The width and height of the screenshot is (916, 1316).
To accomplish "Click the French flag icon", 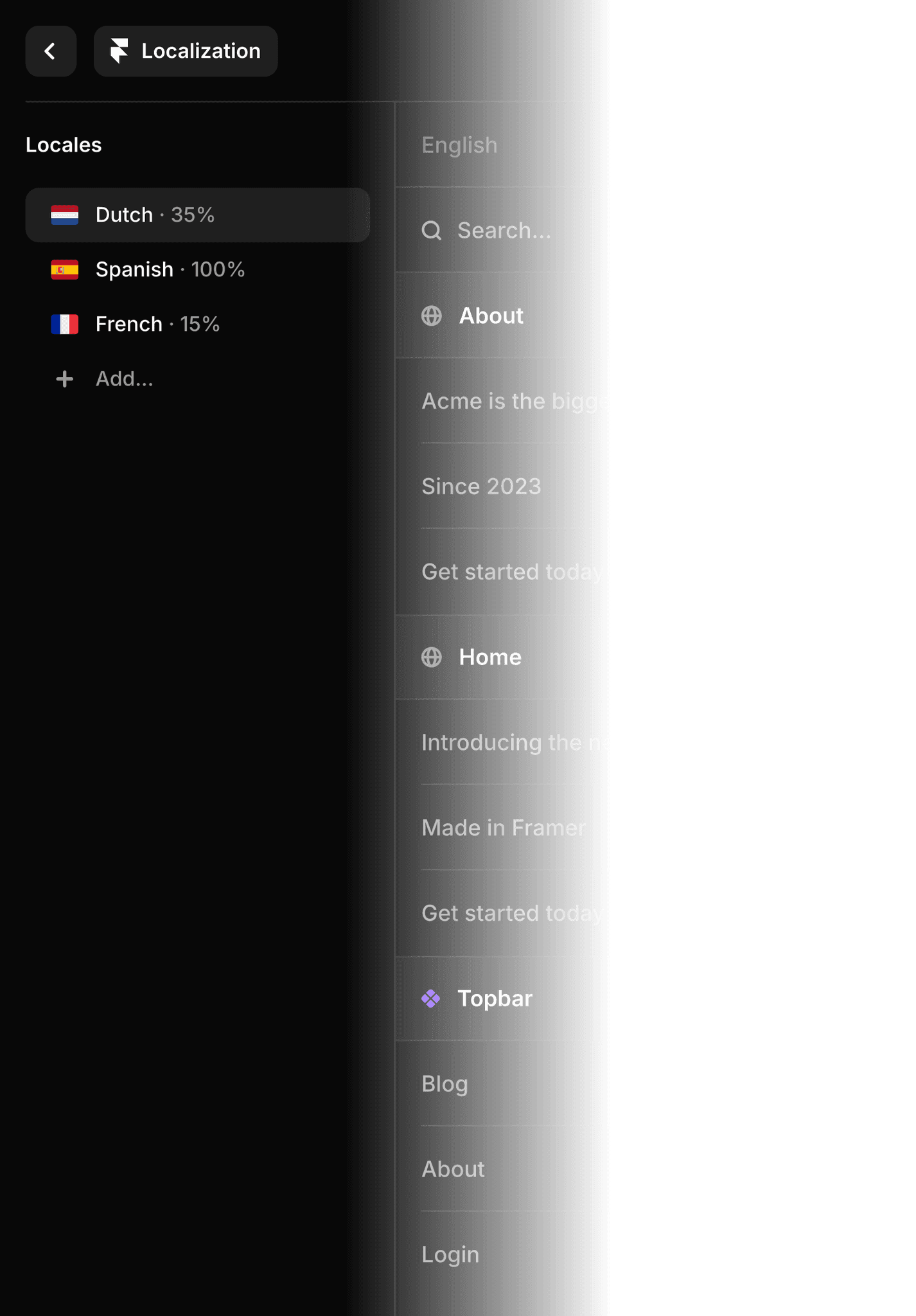I will 65,325.
